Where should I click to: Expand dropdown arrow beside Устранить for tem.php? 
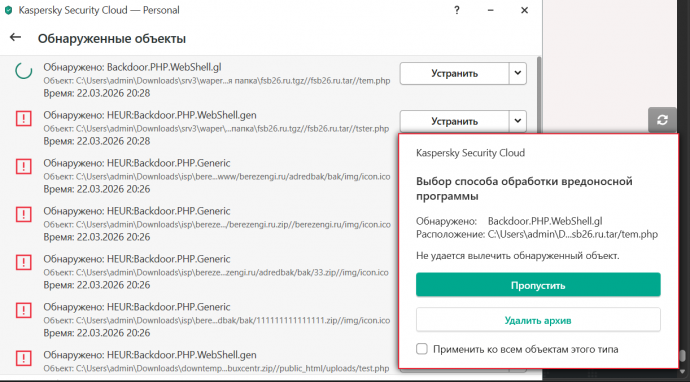tap(518, 73)
